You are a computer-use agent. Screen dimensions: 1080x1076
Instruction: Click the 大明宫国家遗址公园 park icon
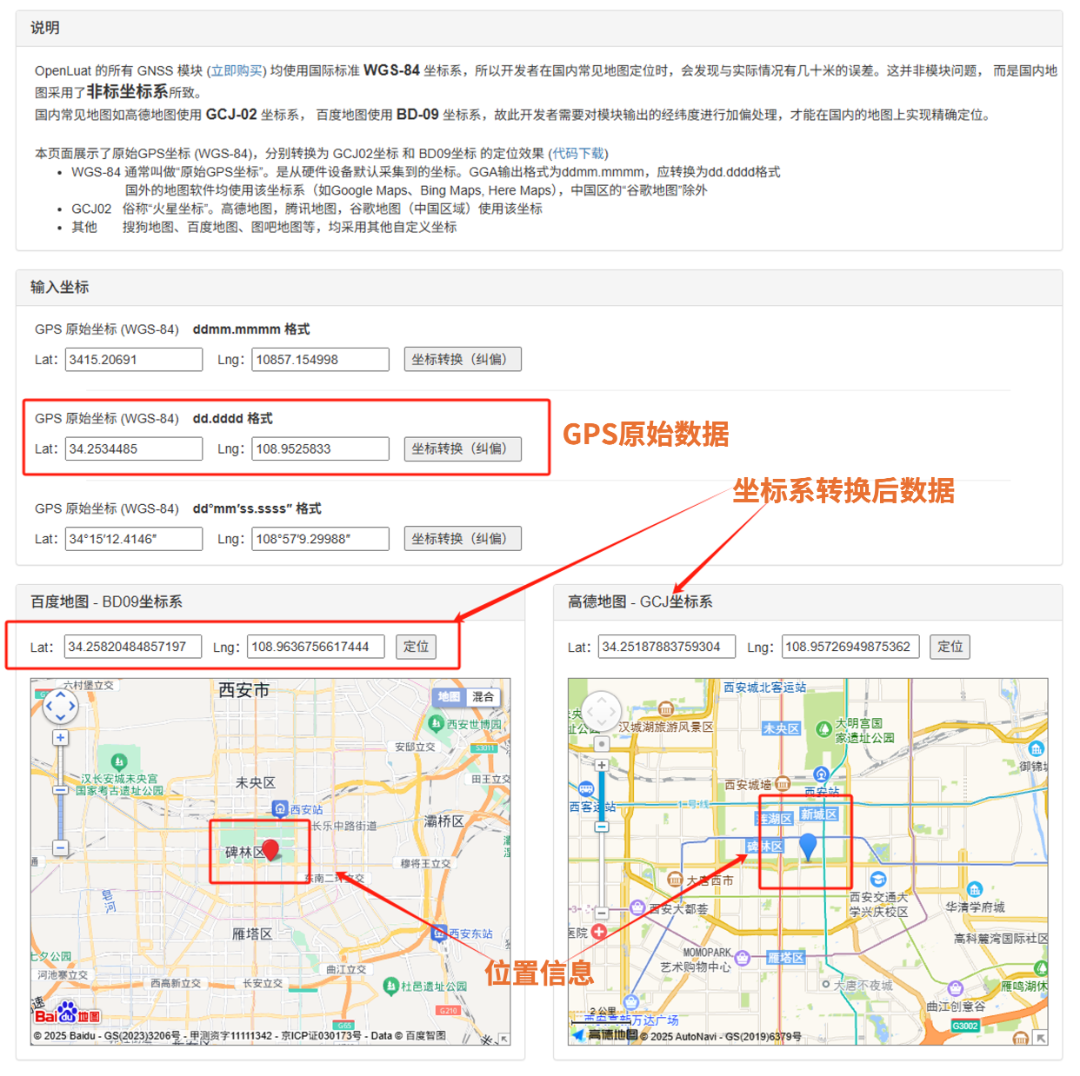pyautogui.click(x=823, y=729)
